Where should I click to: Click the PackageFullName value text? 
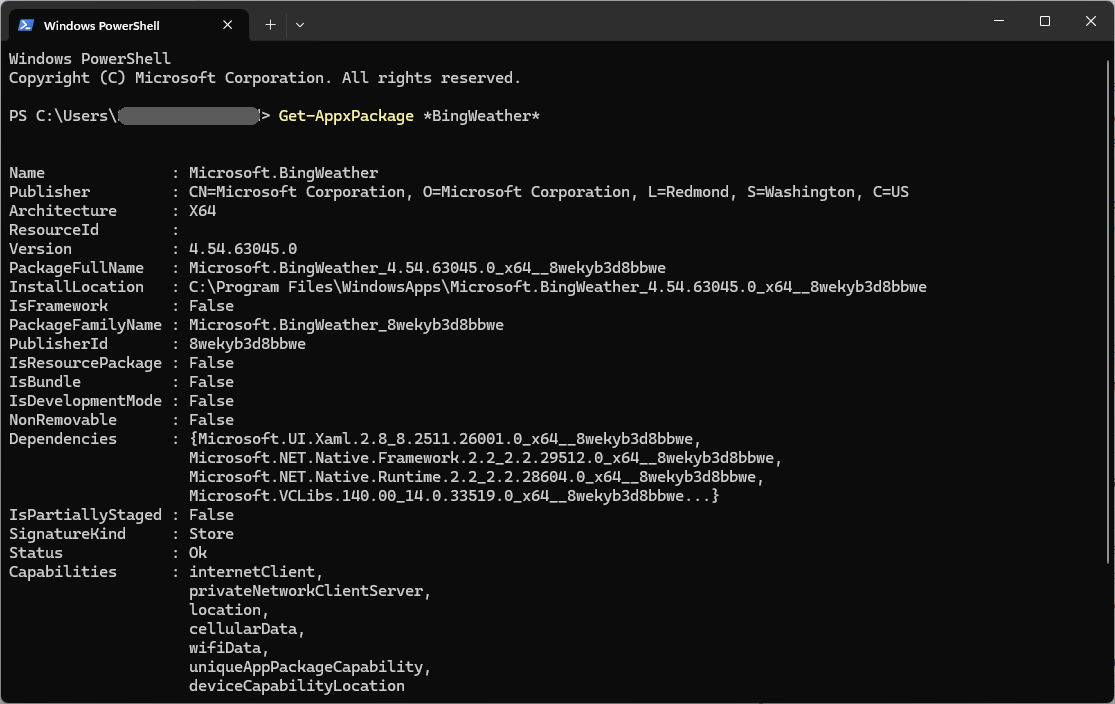[x=427, y=268]
